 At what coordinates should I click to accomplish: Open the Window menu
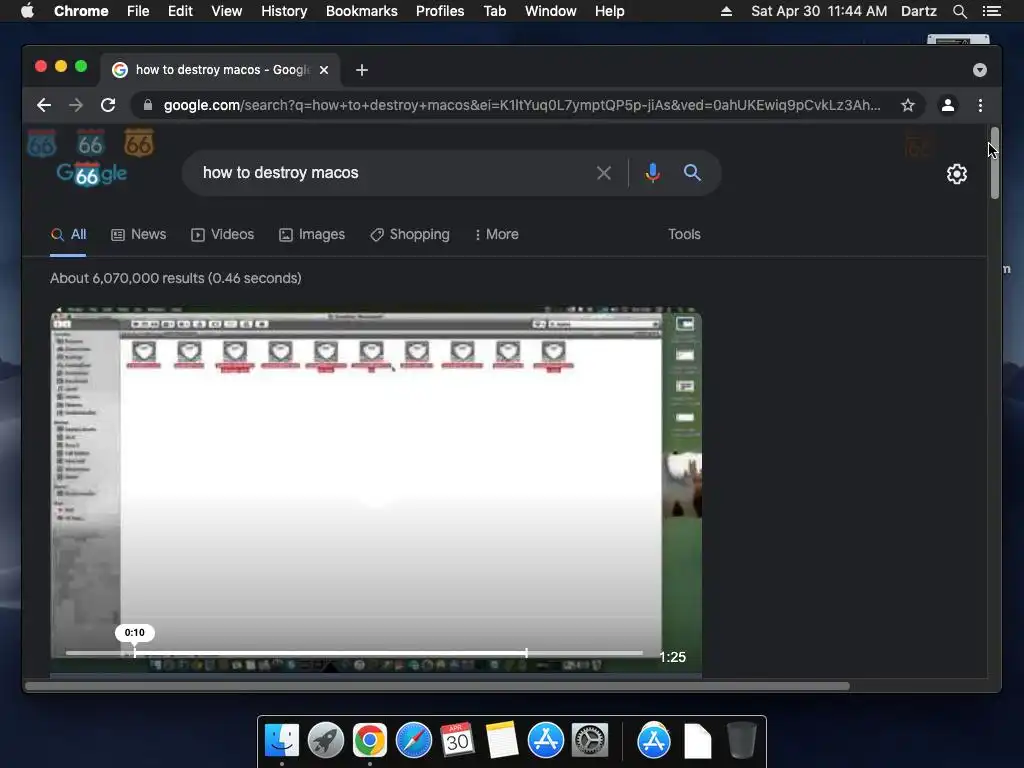[551, 11]
